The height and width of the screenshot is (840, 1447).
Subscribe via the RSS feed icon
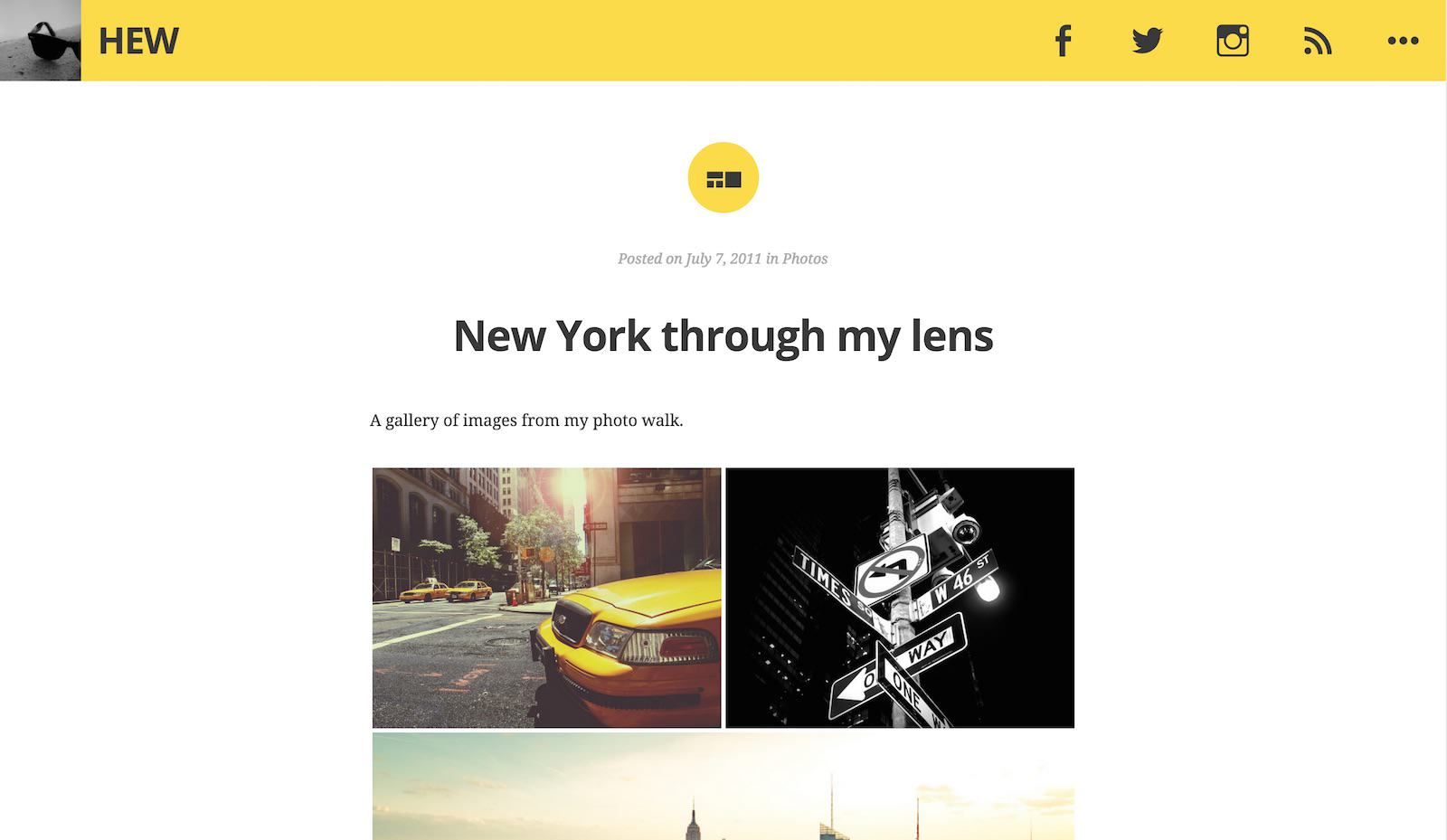pyautogui.click(x=1318, y=41)
